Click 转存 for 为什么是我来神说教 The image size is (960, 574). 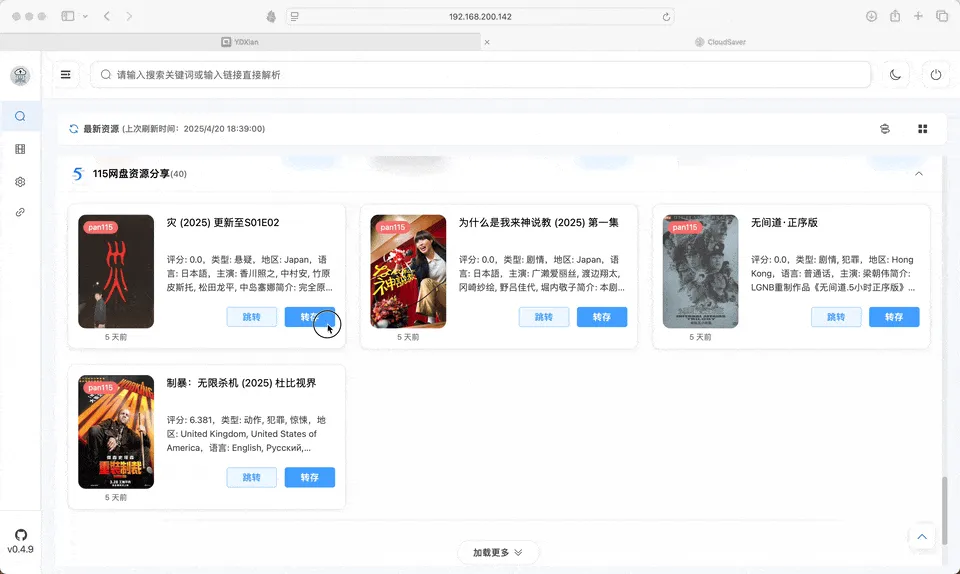pos(602,317)
